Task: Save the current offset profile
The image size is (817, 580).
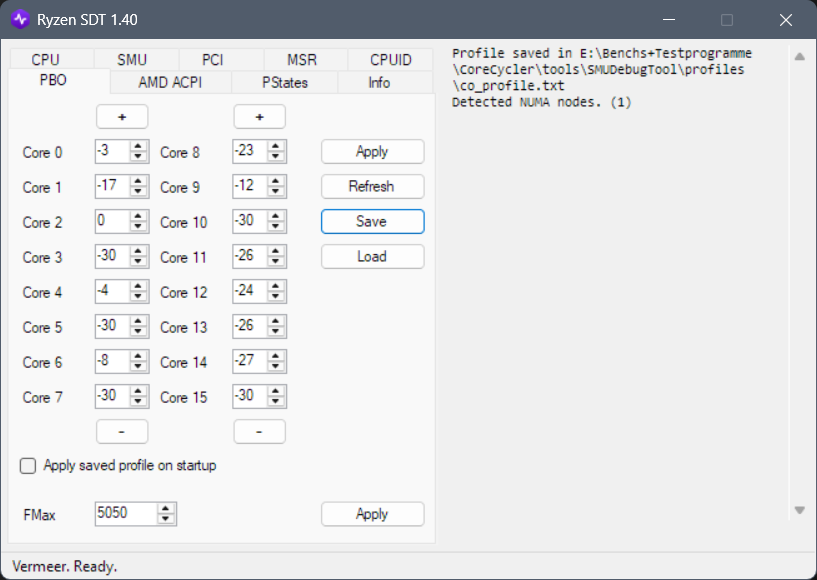Action: tap(373, 221)
